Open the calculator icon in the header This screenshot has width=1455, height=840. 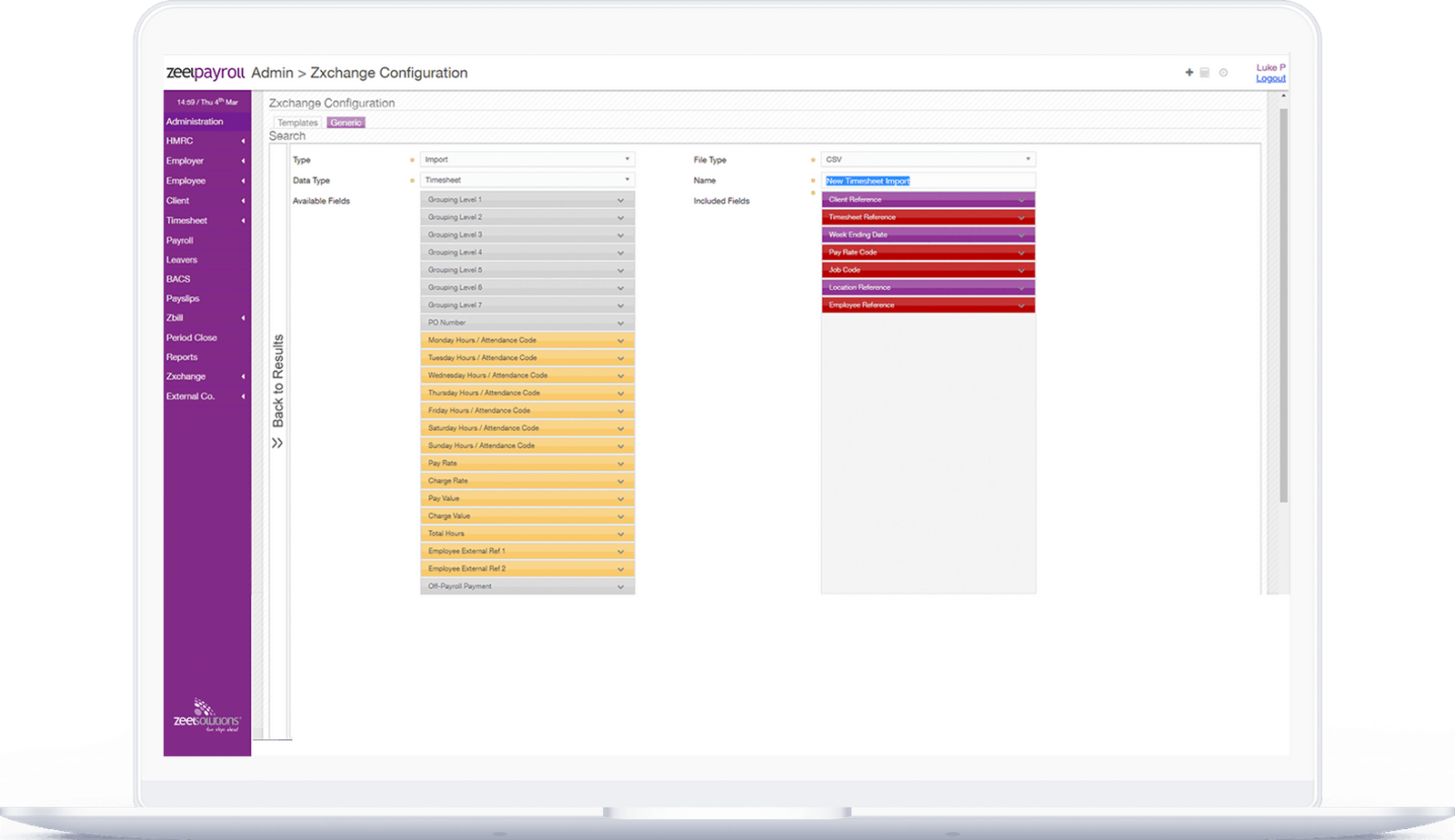pos(1207,72)
